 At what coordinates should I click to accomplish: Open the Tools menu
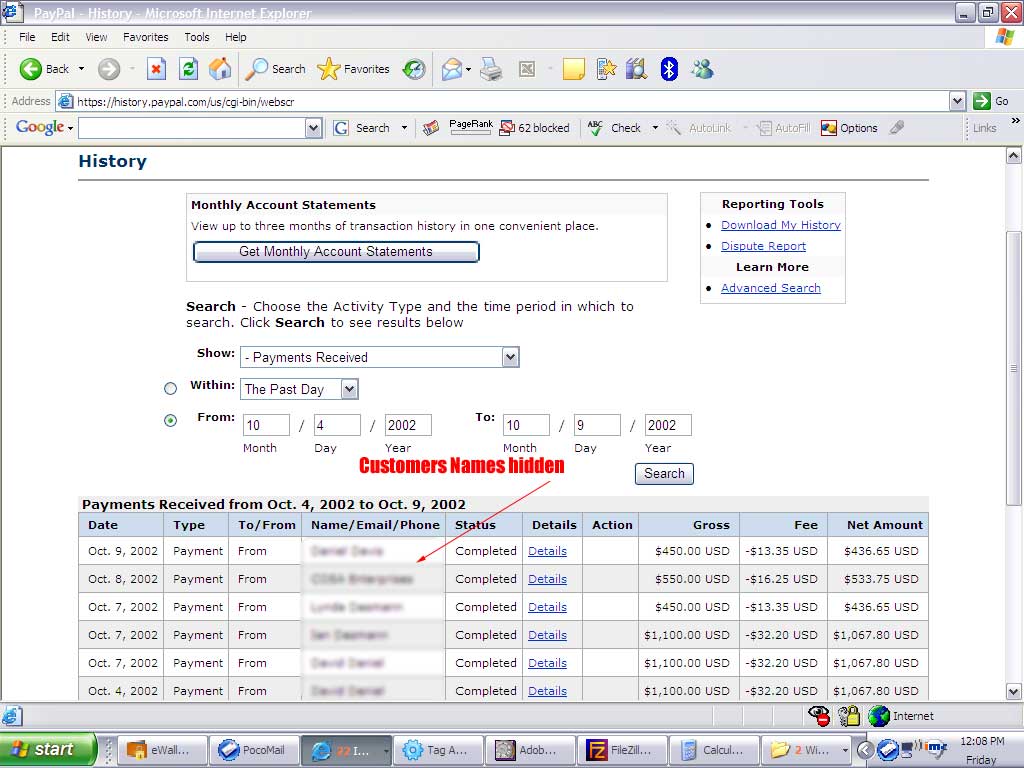pyautogui.click(x=197, y=37)
